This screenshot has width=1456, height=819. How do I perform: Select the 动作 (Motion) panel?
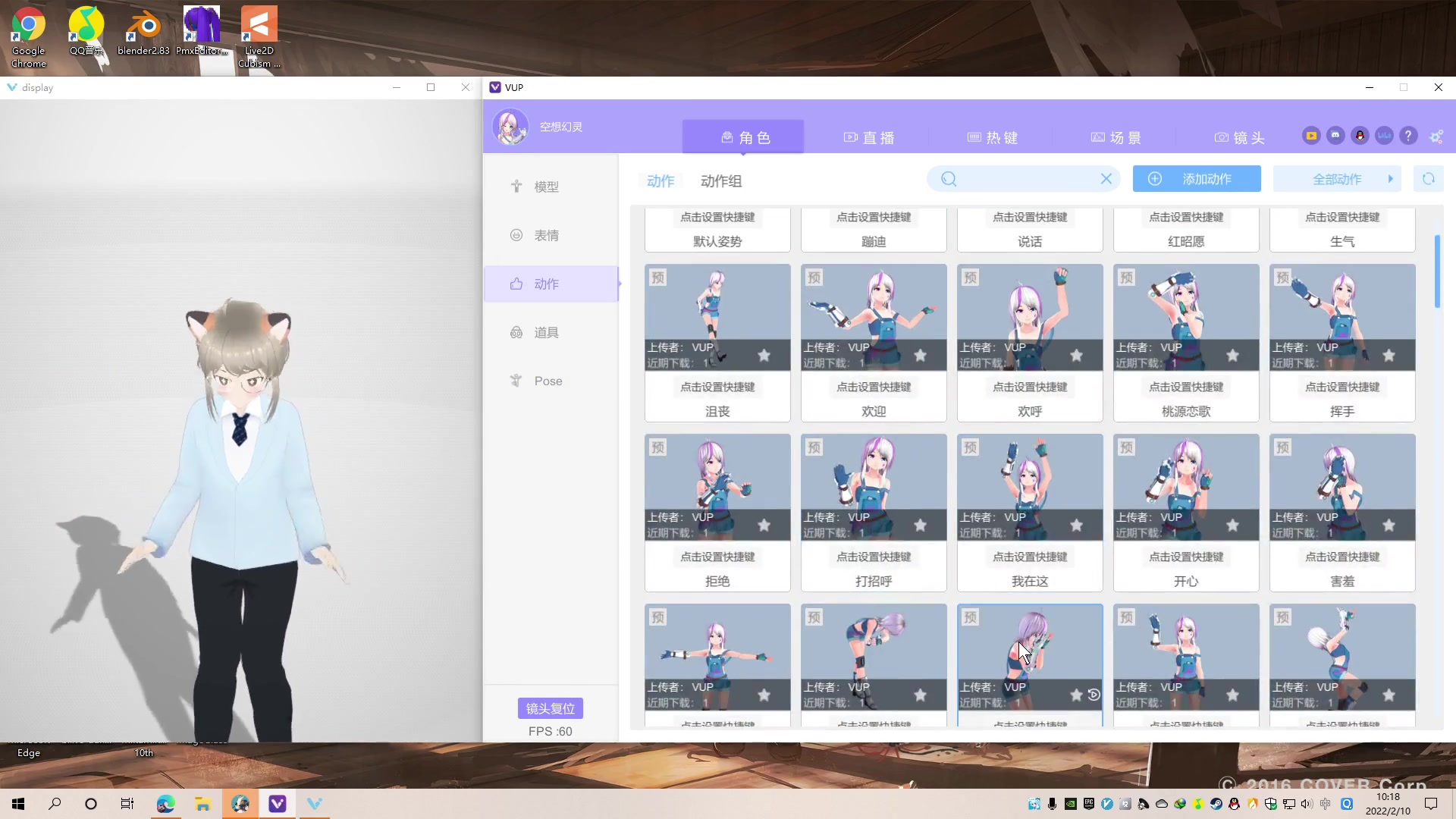coord(548,283)
